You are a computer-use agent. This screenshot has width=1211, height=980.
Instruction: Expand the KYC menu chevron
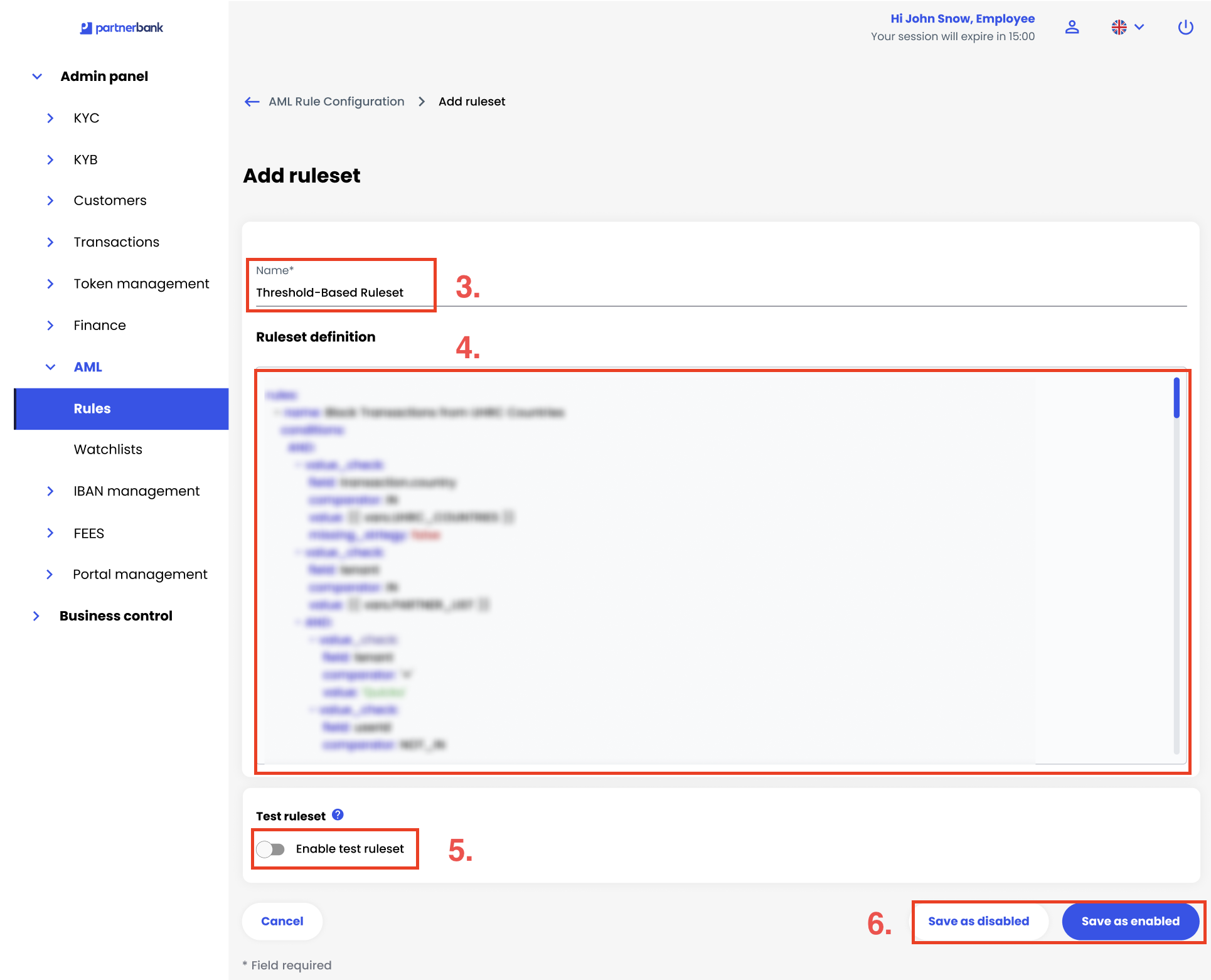pos(50,118)
